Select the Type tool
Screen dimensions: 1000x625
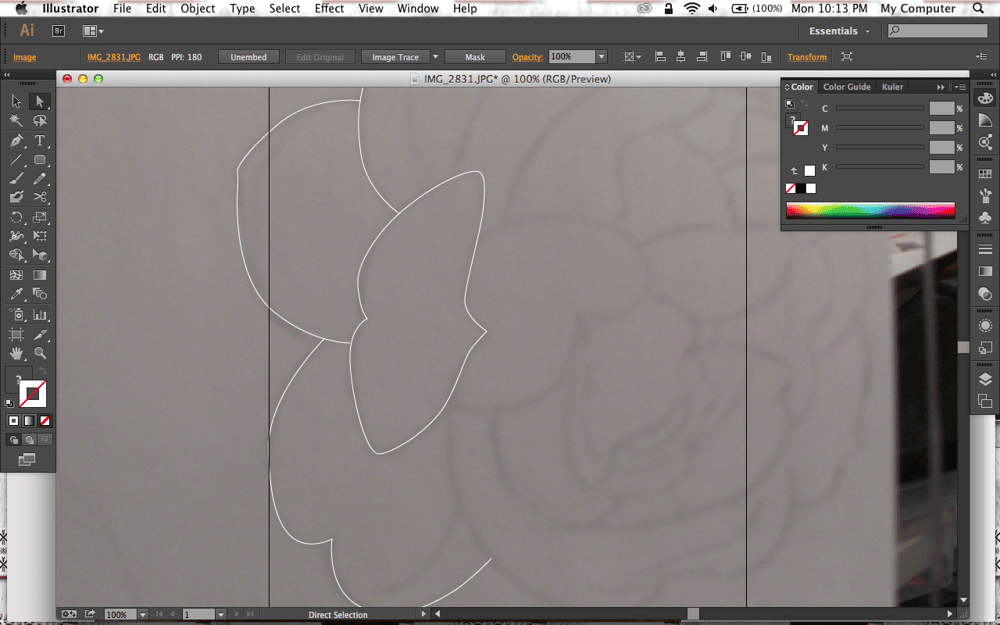coord(40,140)
